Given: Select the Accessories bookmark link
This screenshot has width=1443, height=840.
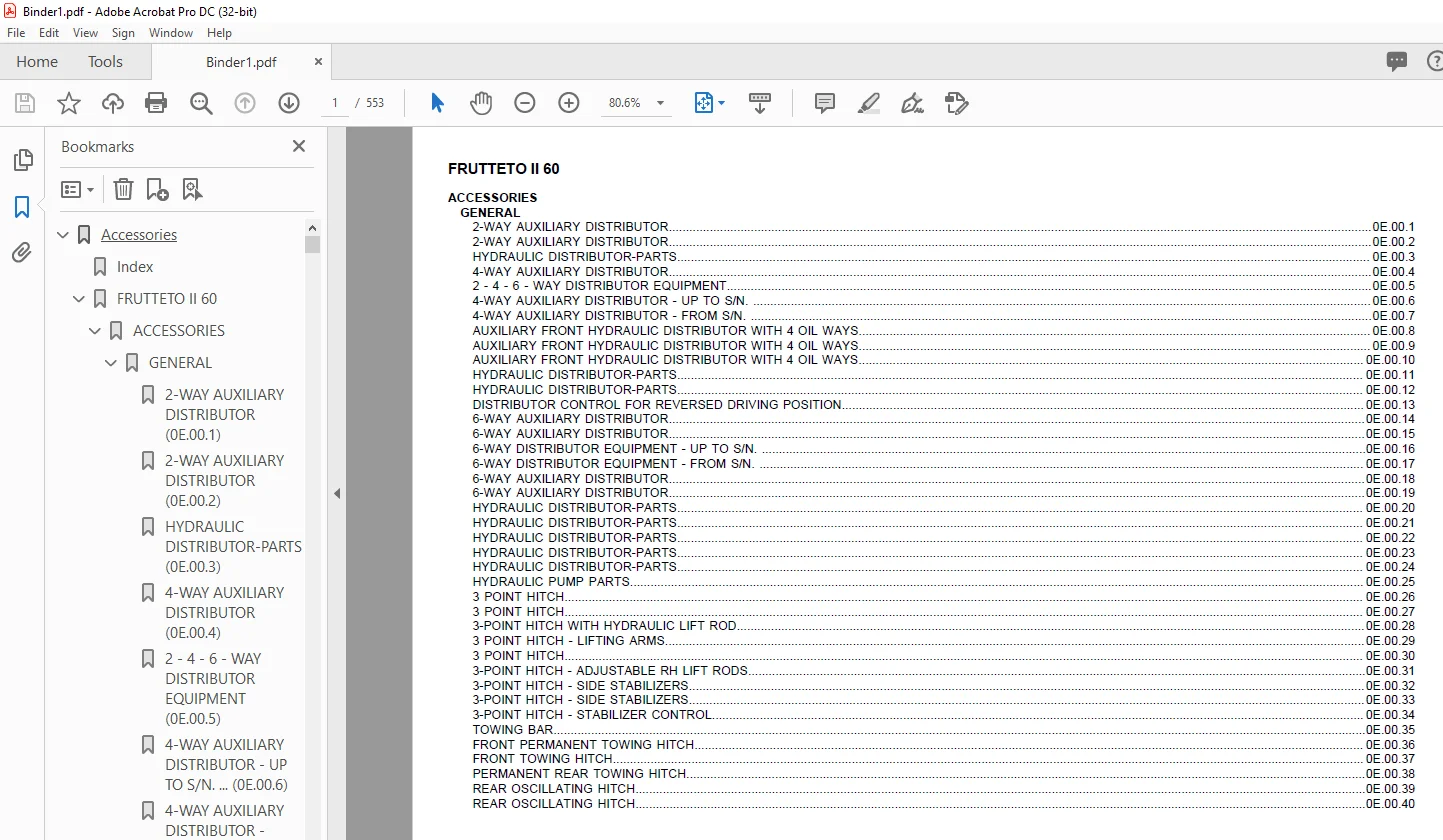Looking at the screenshot, I should pos(139,235).
